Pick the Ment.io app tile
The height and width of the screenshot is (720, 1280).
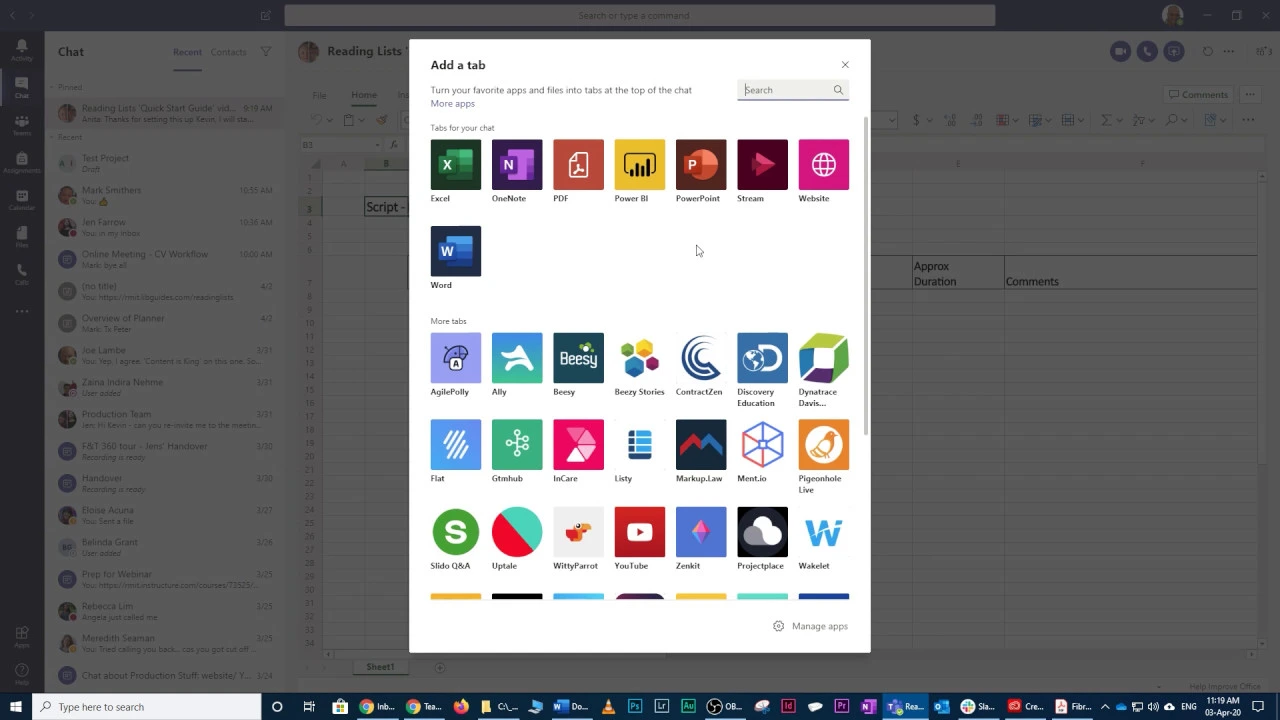click(762, 445)
